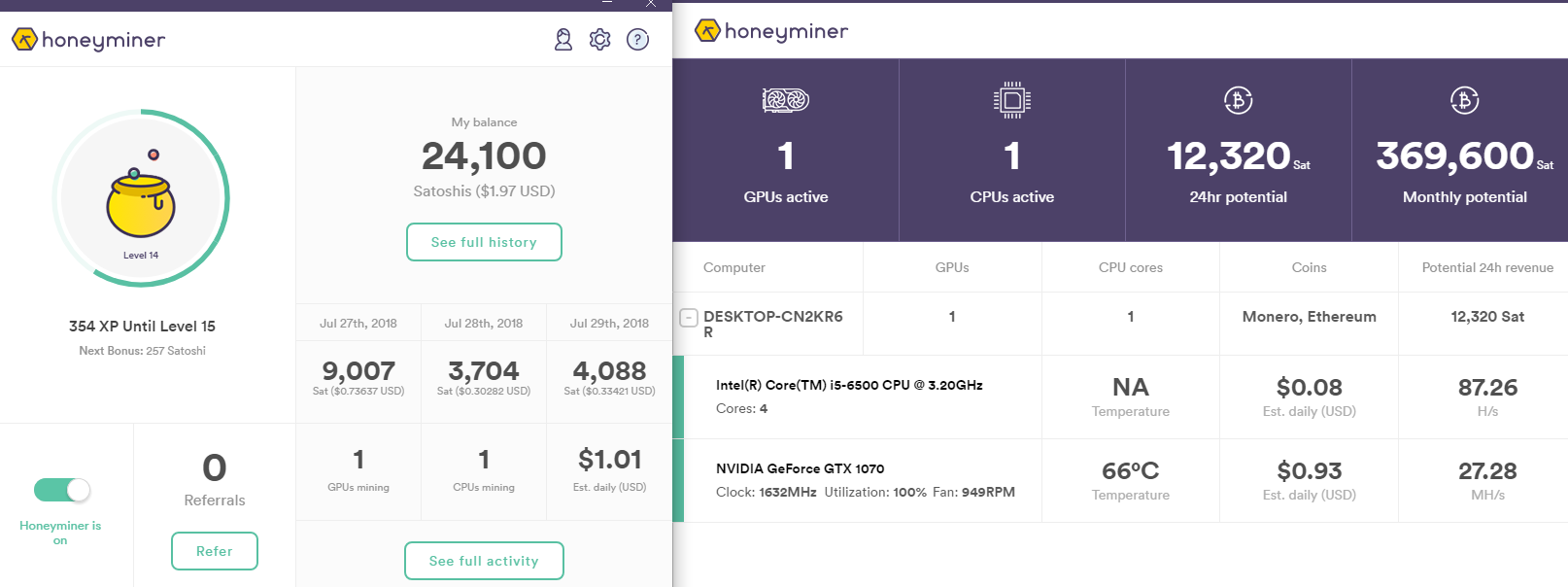
Task: Click the 3,704 Sat earnings value
Action: click(x=484, y=370)
